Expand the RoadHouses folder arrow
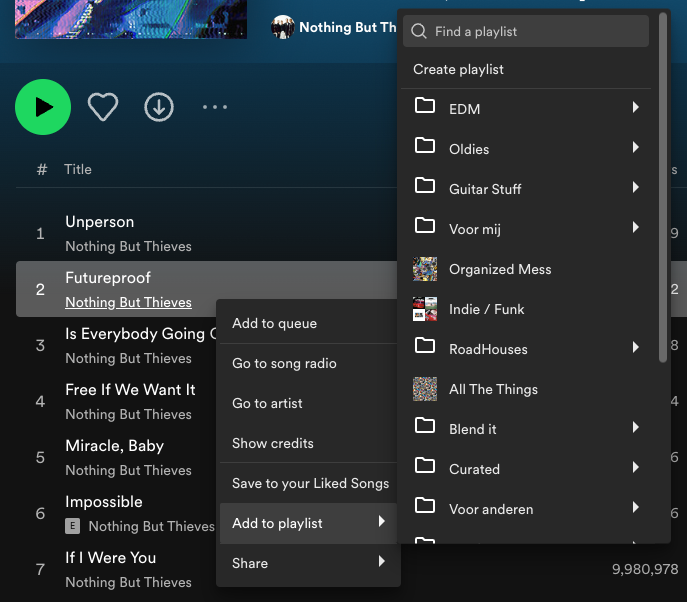This screenshot has height=602, width=687. pyautogui.click(x=636, y=347)
